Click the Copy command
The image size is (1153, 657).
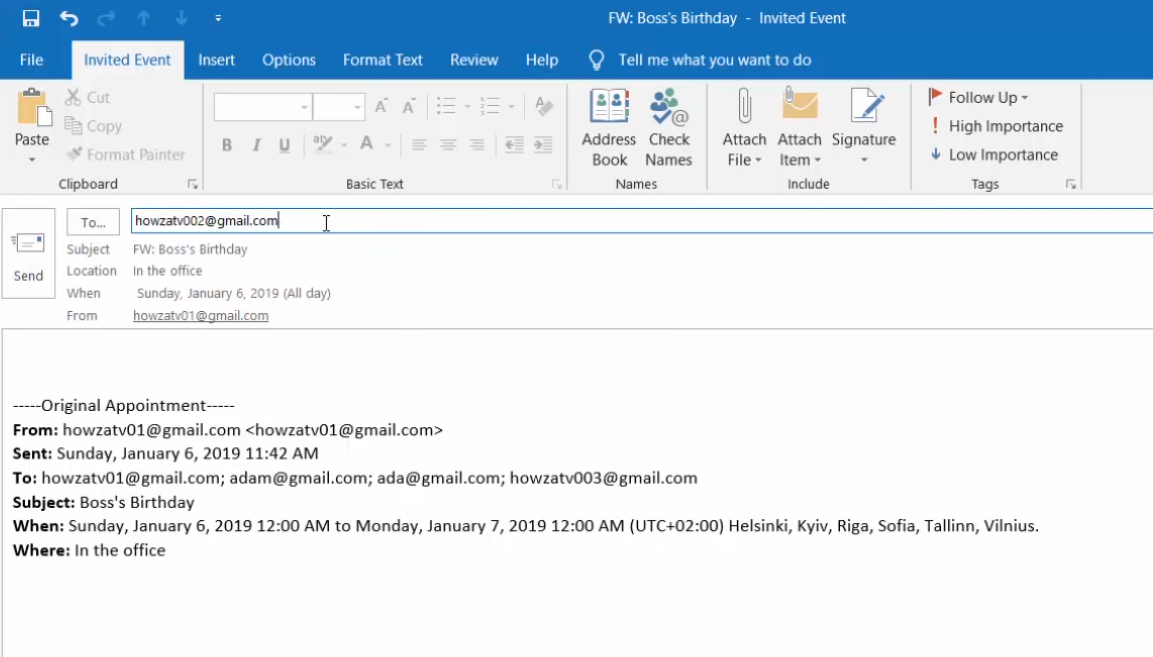click(93, 126)
